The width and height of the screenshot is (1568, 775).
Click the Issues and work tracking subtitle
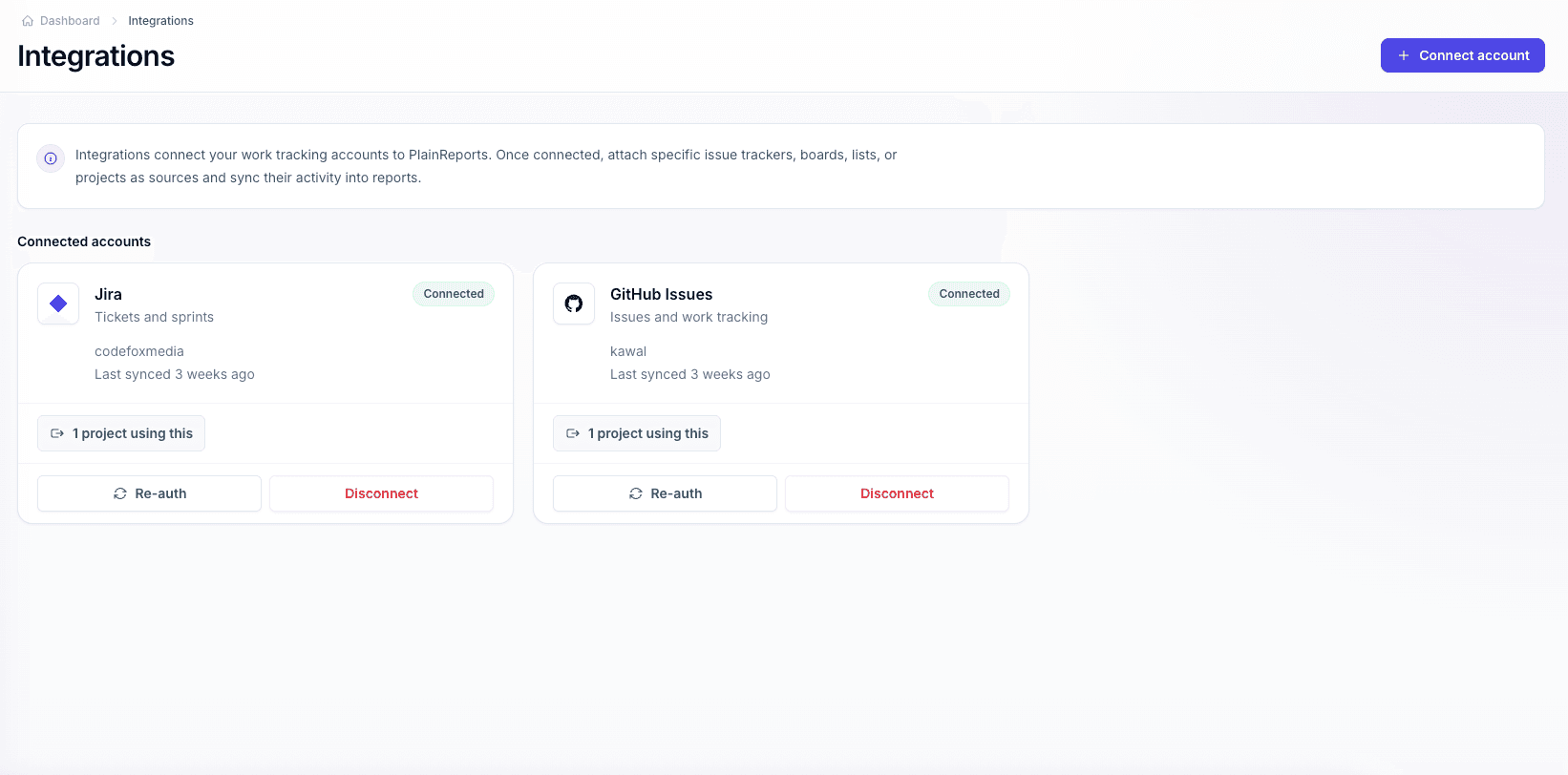689,317
